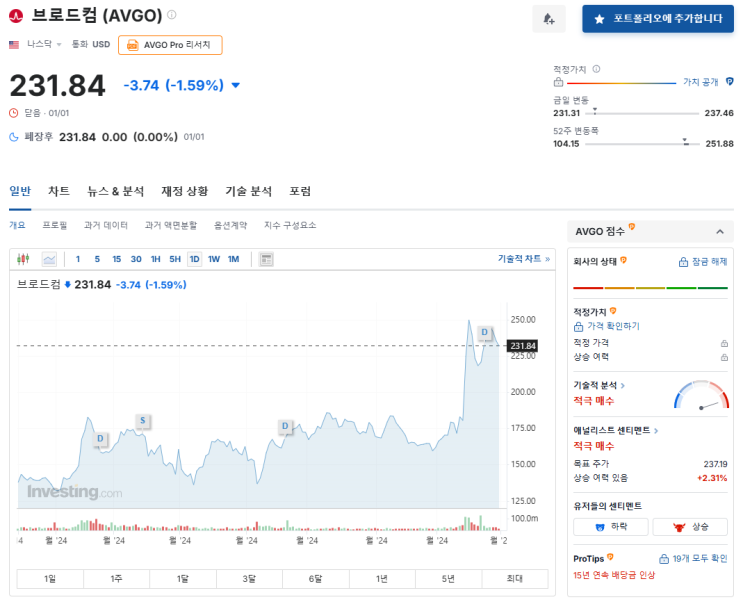Click the Broadcom info icon beside AVGO
The image size is (743, 602).
(172, 15)
